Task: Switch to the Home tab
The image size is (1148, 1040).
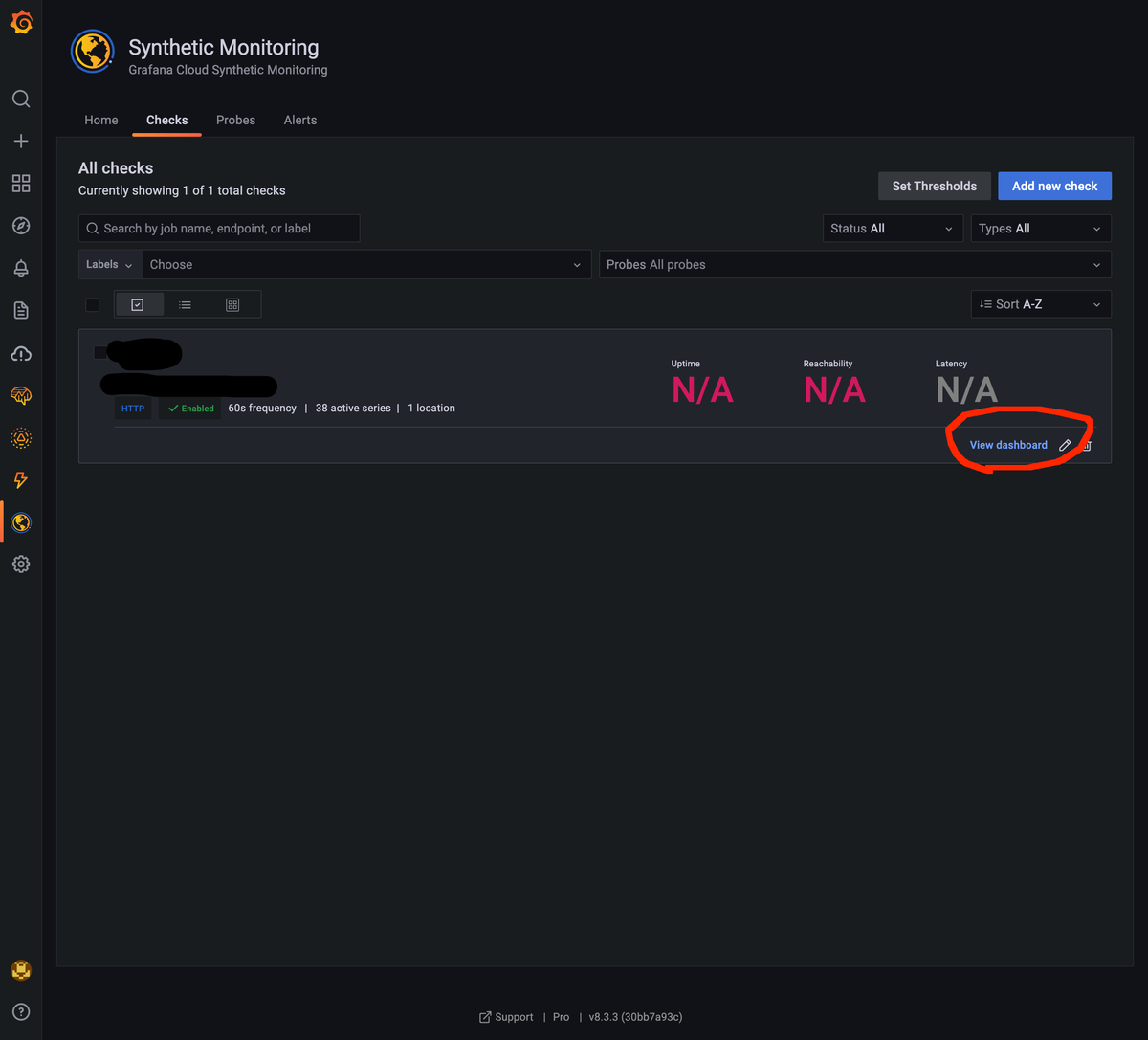Action: click(101, 120)
